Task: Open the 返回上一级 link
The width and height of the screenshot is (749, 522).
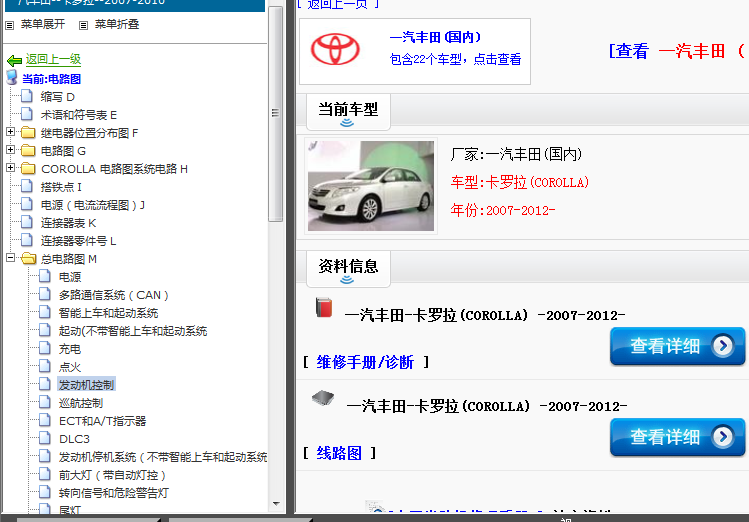Action: coord(54,59)
